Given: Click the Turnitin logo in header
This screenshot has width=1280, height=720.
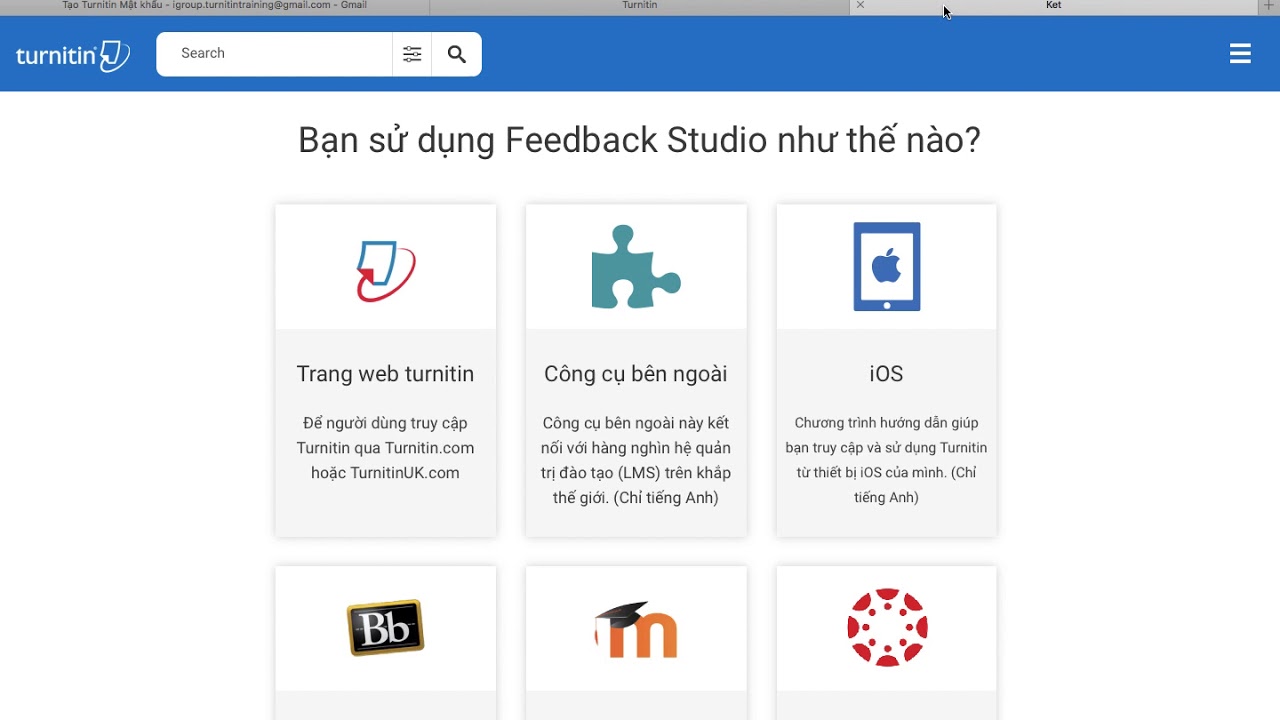Looking at the screenshot, I should (x=72, y=55).
